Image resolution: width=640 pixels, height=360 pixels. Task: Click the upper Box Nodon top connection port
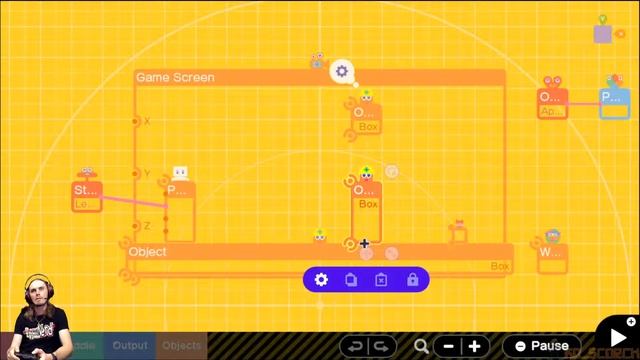pos(350,104)
